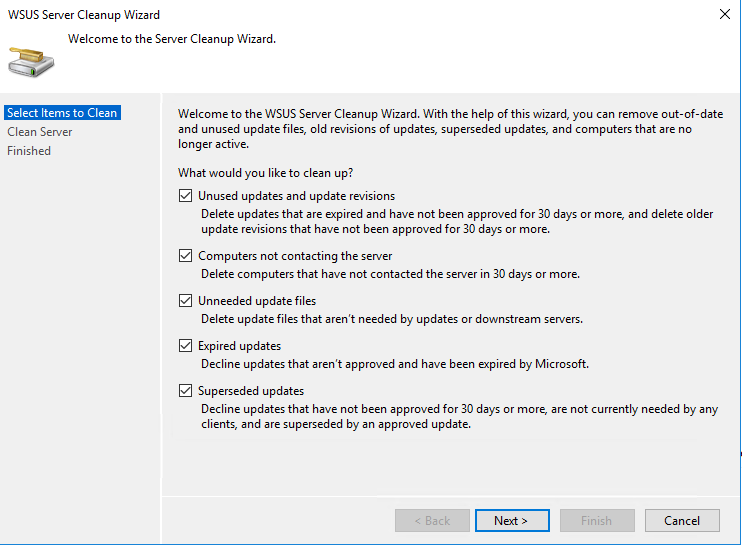Screen dimensions: 742x545
Task: Disable the Superseded updates checkbox
Action: 186,391
